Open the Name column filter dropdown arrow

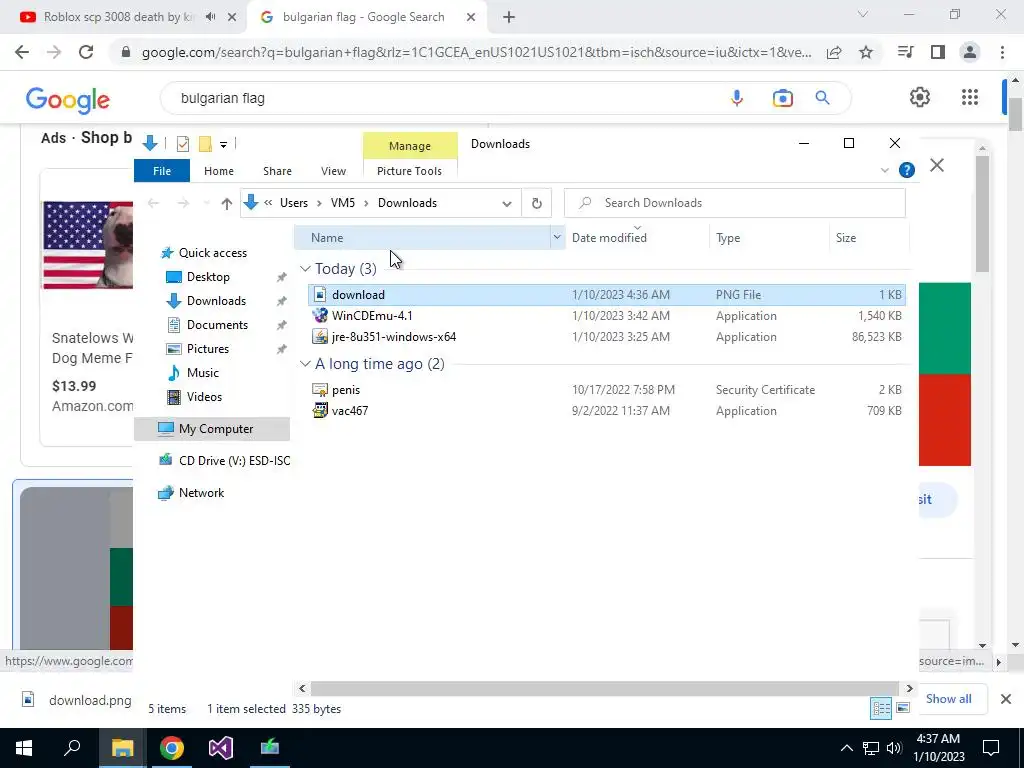click(x=557, y=238)
